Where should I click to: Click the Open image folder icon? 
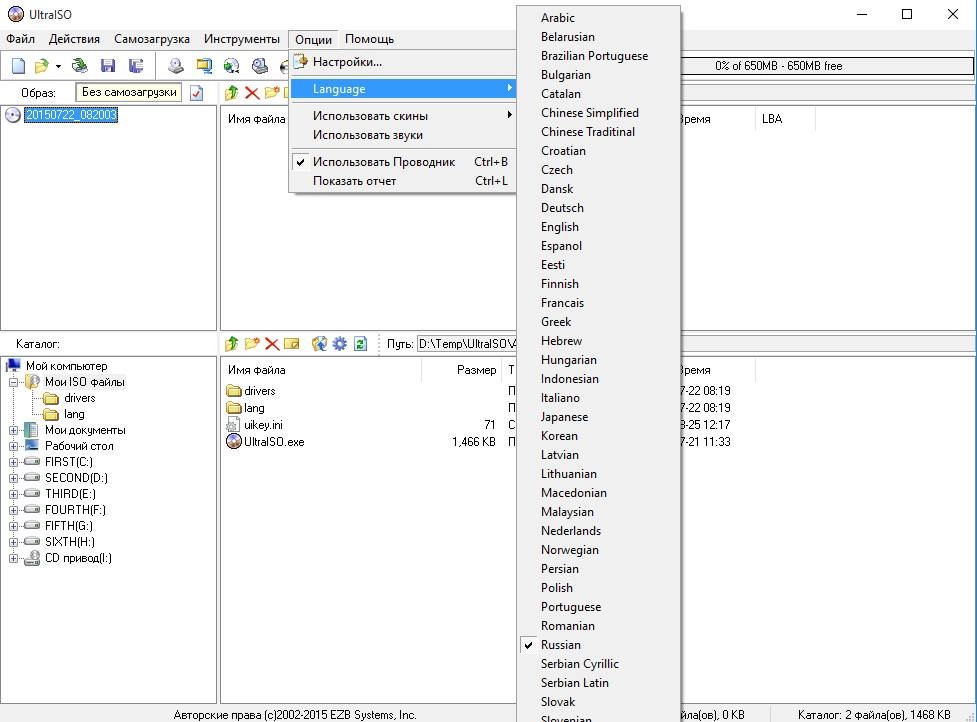(42, 65)
